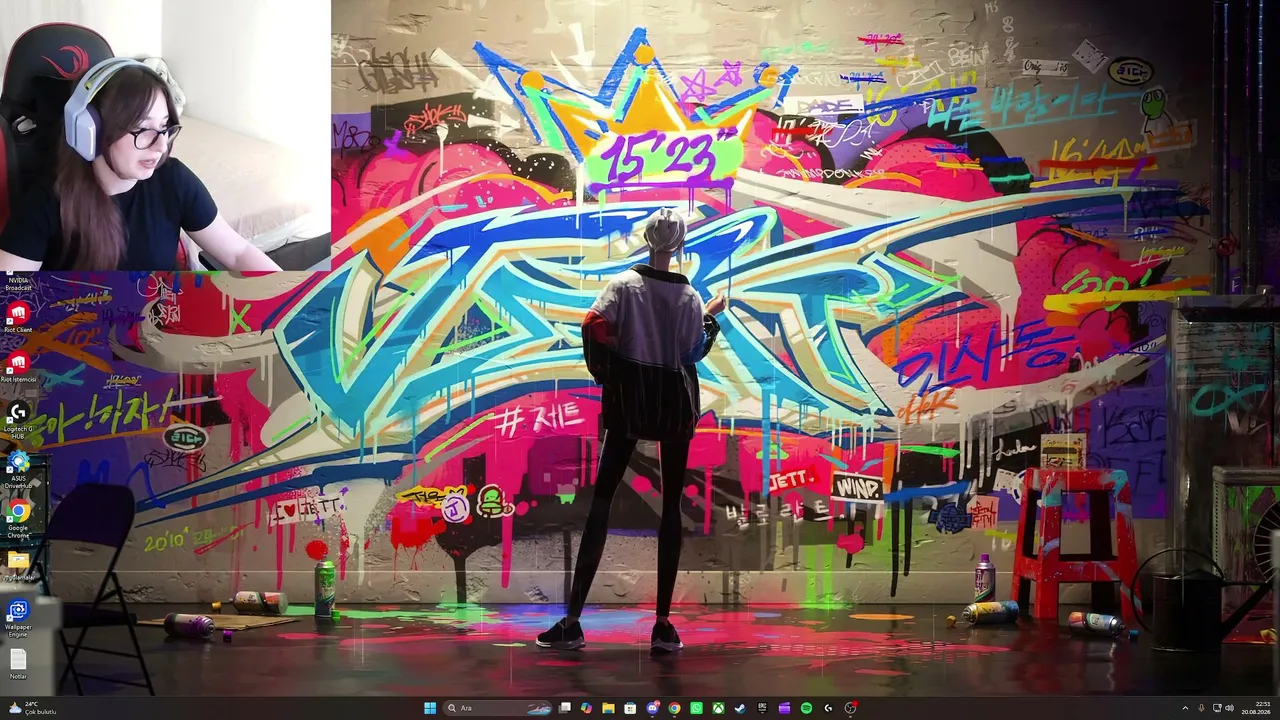Open WhatsApp from the taskbar
The height and width of the screenshot is (720, 1280).
696,708
